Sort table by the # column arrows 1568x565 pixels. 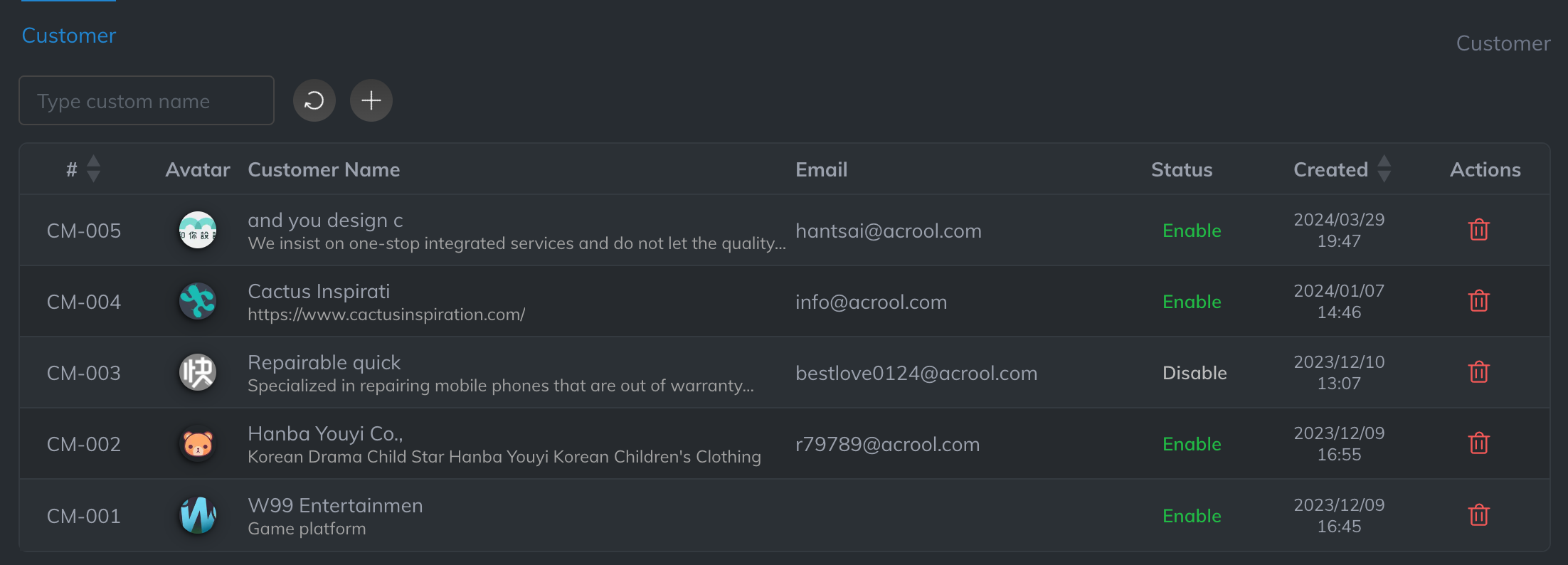tap(93, 169)
